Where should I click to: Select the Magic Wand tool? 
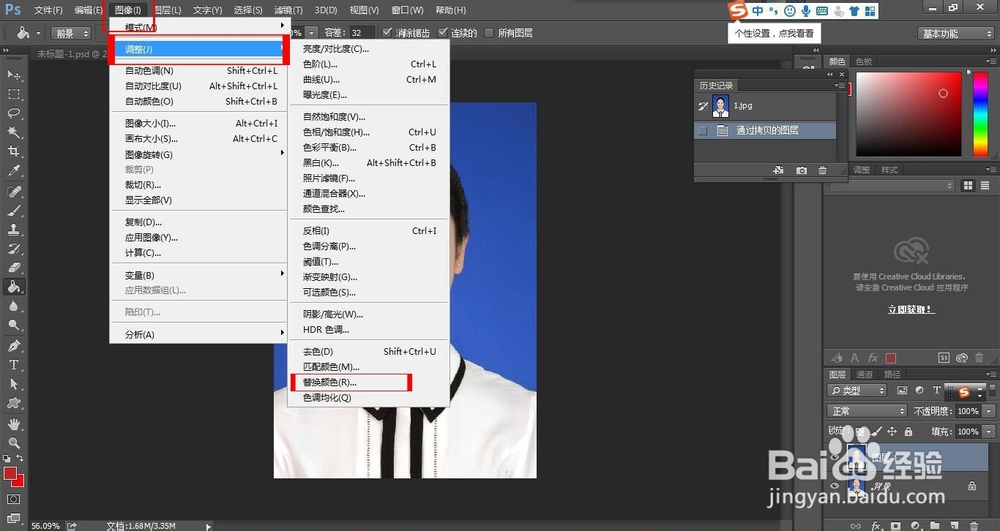[x=14, y=133]
